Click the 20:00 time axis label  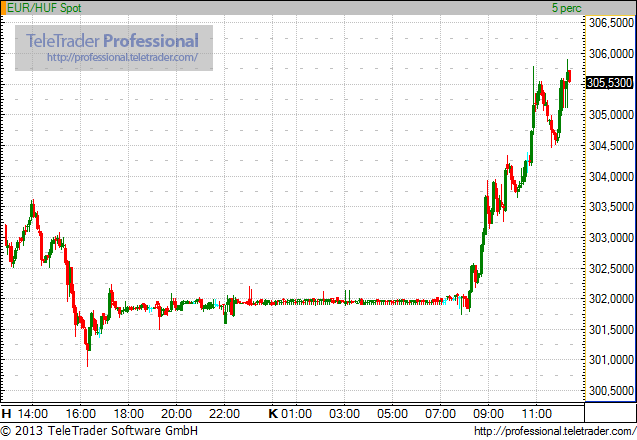(x=176, y=414)
